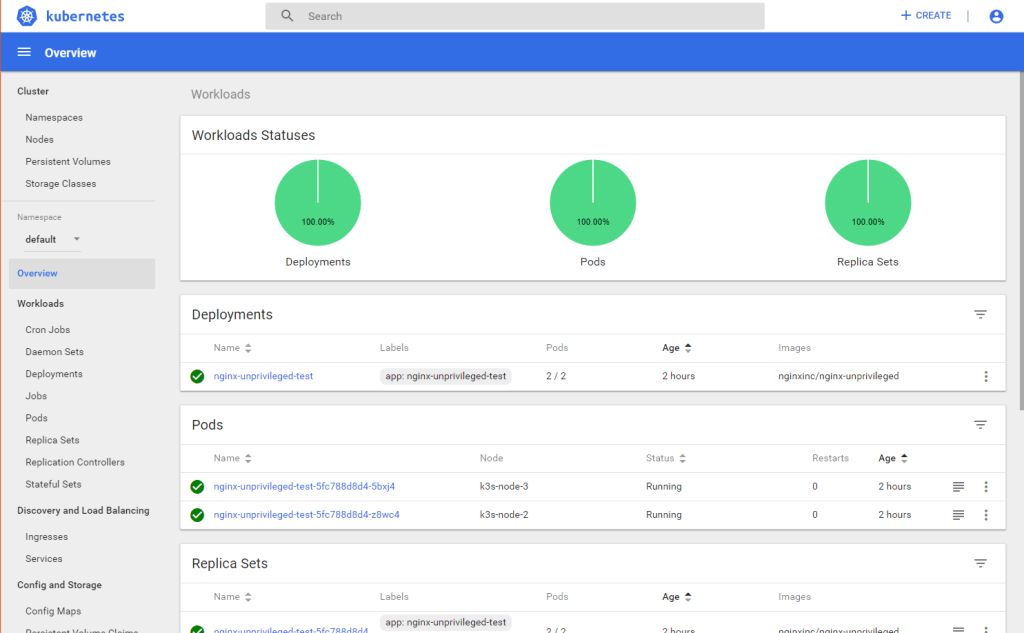The width and height of the screenshot is (1024, 633).
Task: Click the Kubernetes title text
Action: click(85, 16)
